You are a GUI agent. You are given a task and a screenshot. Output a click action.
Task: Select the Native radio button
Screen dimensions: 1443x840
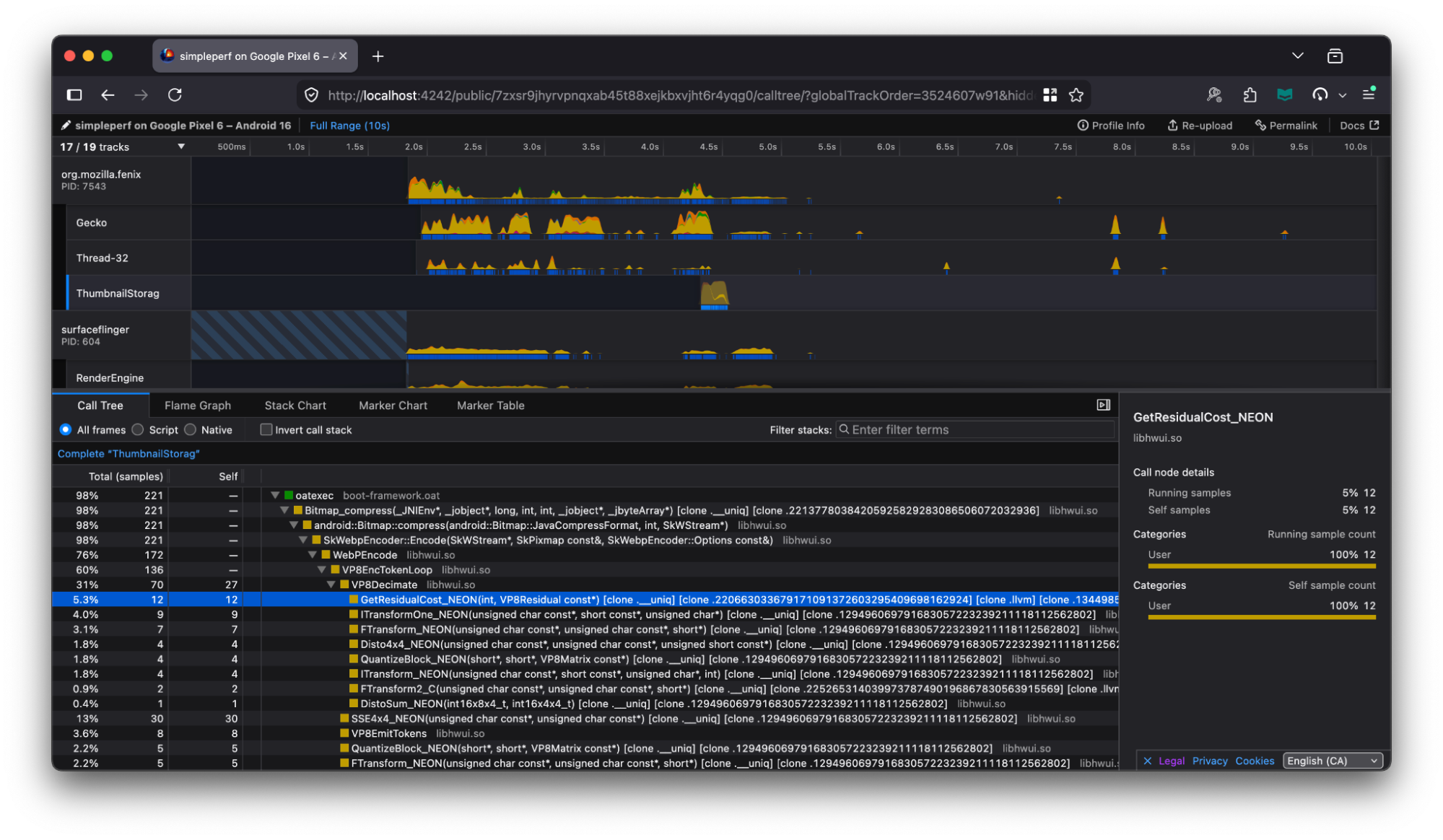click(191, 429)
